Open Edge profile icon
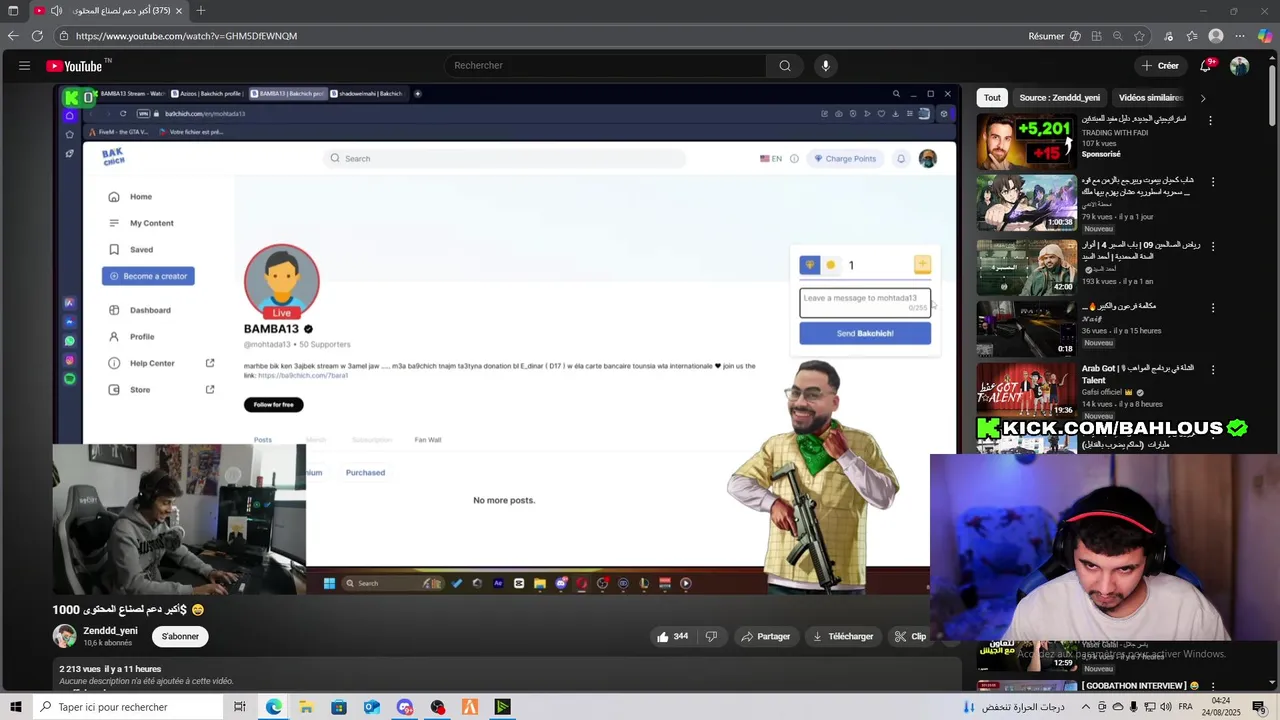 click(x=1216, y=36)
